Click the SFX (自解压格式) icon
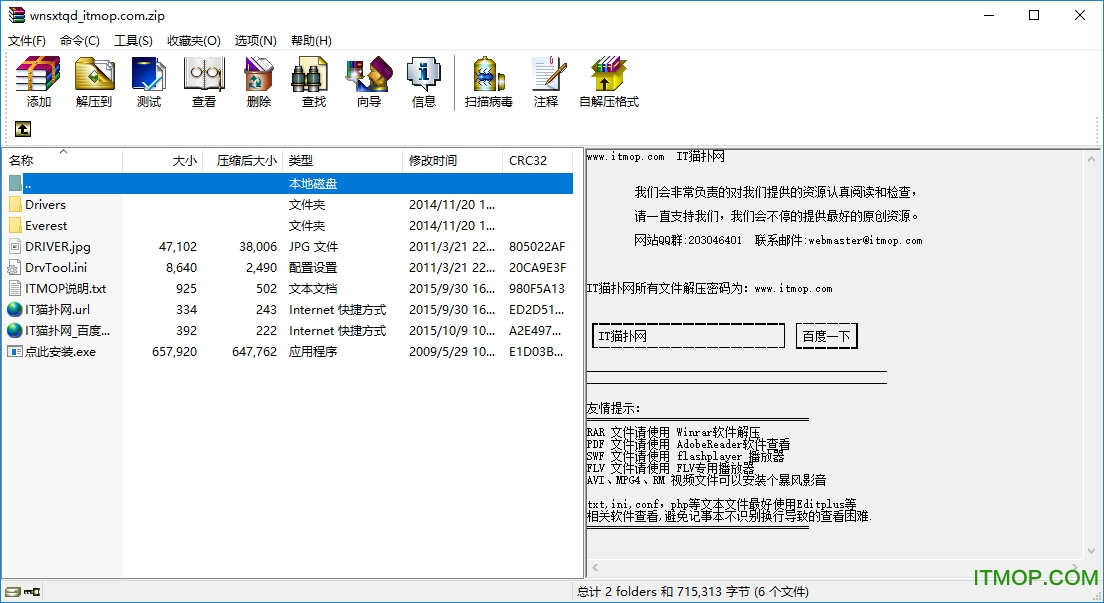 (609, 82)
